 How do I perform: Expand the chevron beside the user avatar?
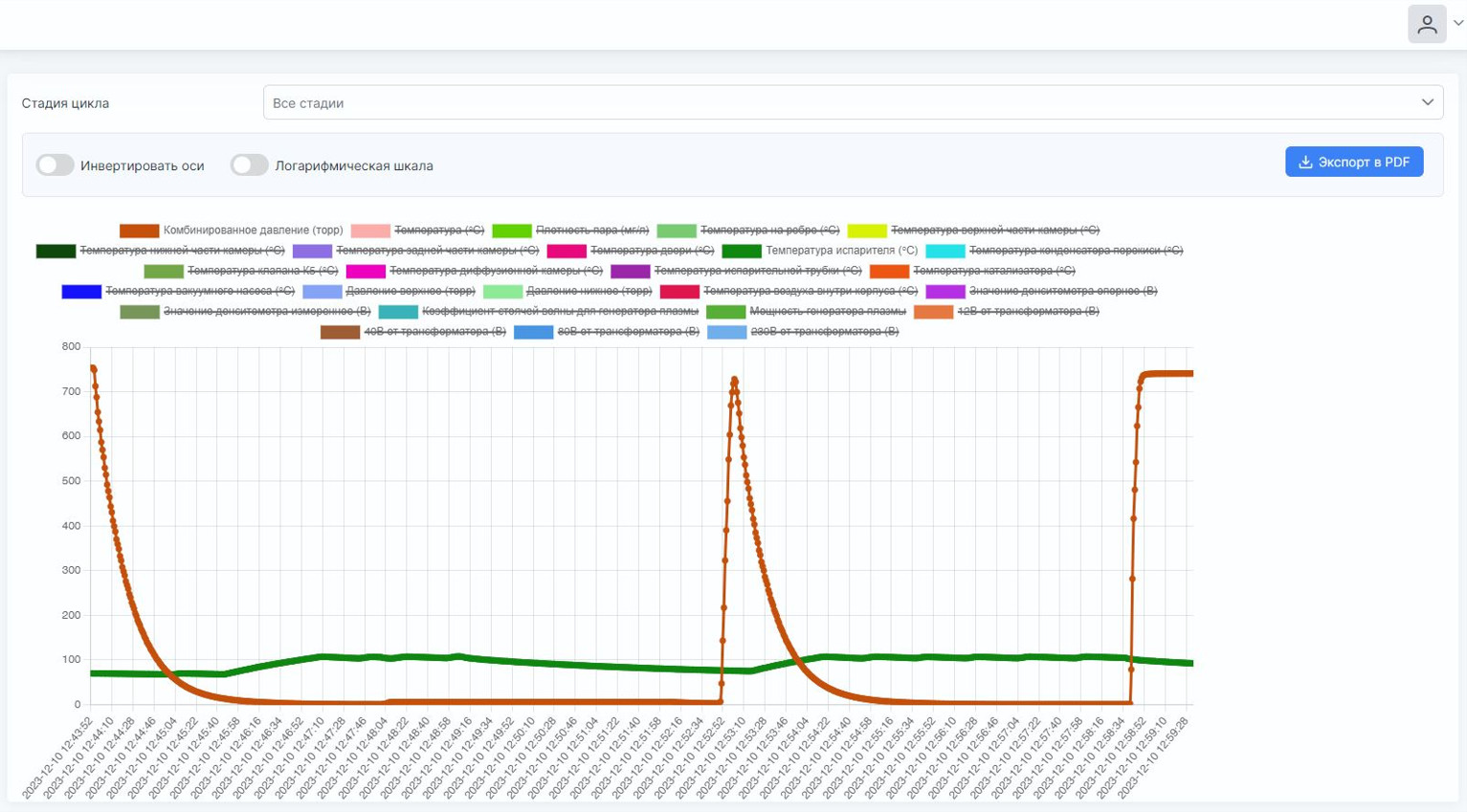(x=1457, y=24)
